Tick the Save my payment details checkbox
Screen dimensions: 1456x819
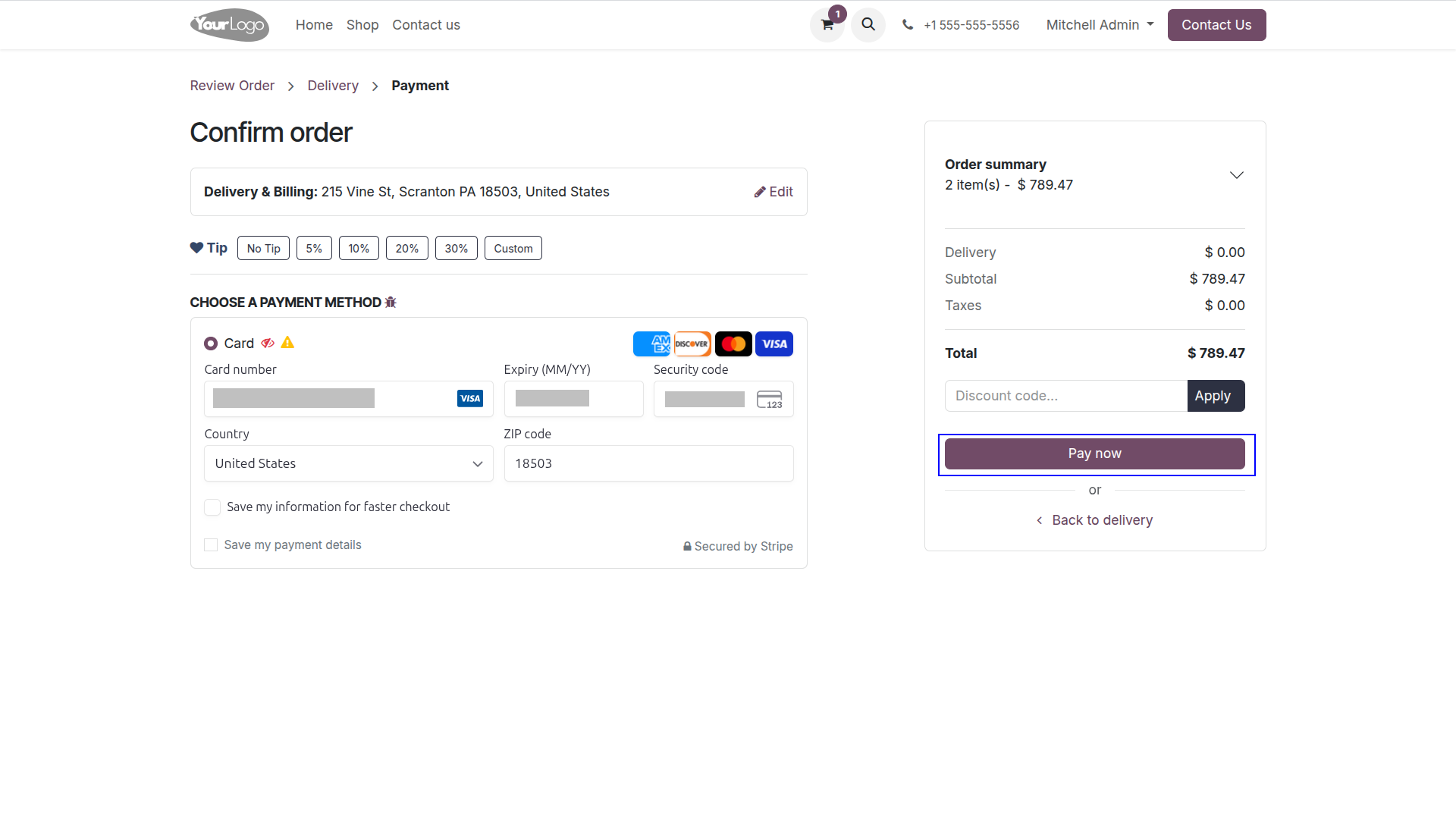(x=211, y=545)
